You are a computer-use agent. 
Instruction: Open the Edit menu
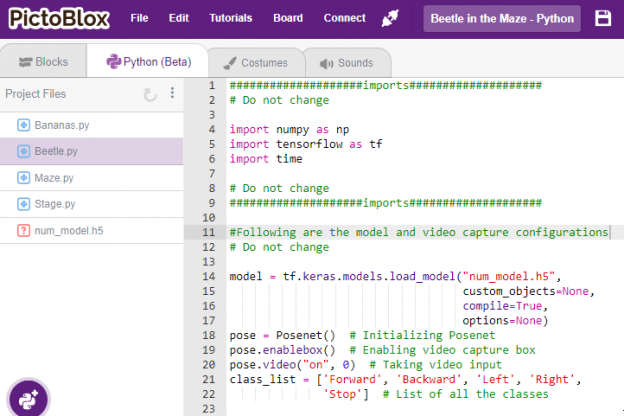(179, 18)
